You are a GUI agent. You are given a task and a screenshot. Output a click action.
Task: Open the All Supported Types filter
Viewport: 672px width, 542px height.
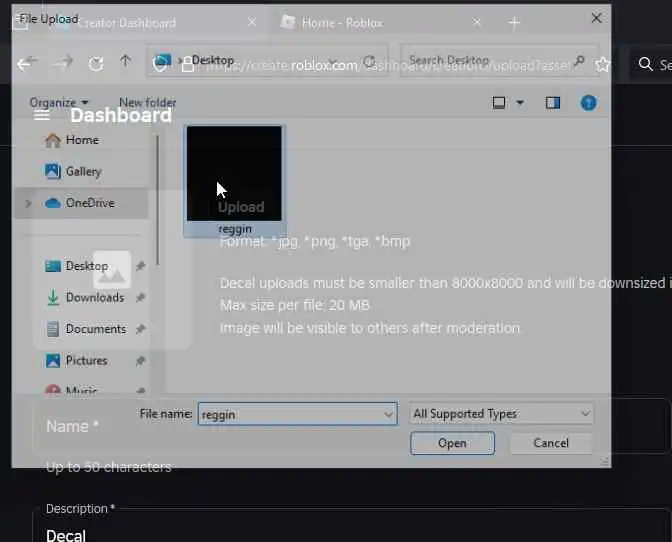[501, 413]
